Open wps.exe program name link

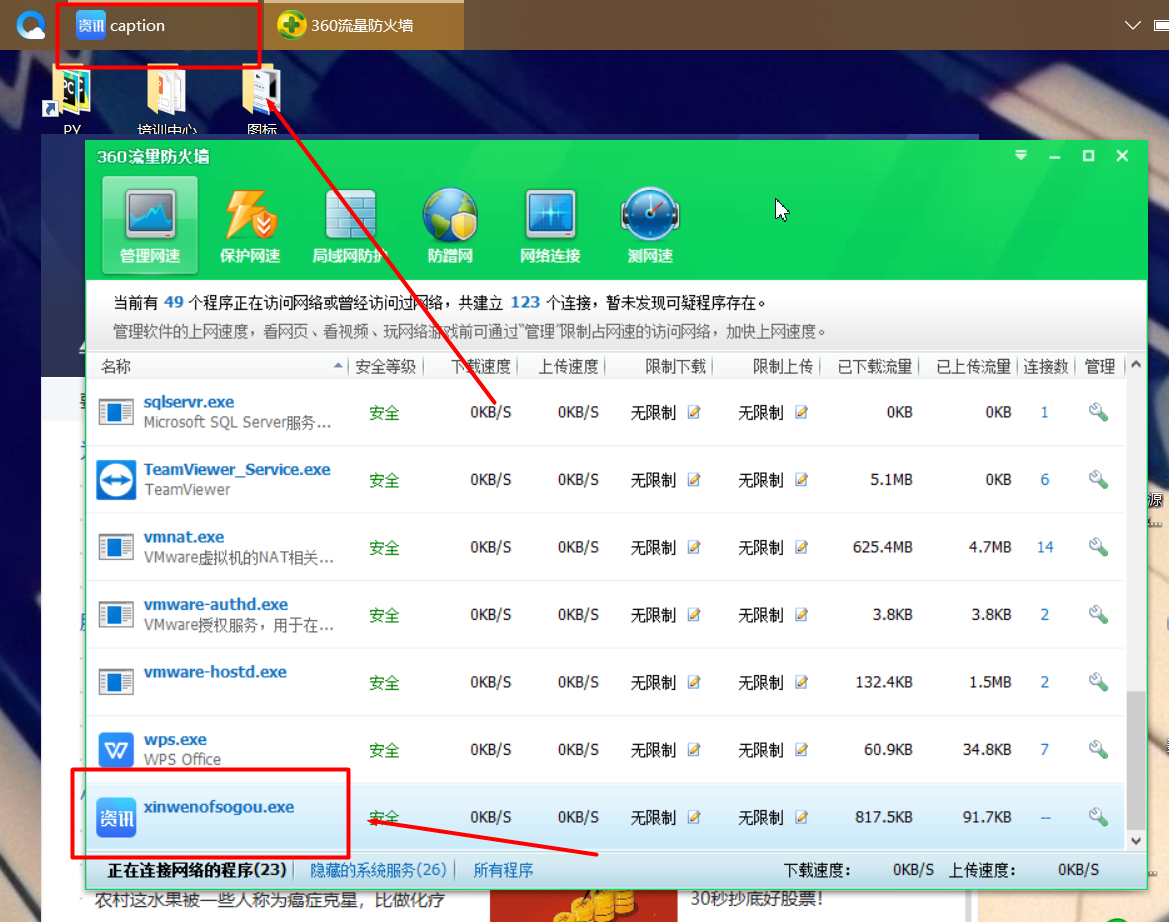(x=175, y=739)
